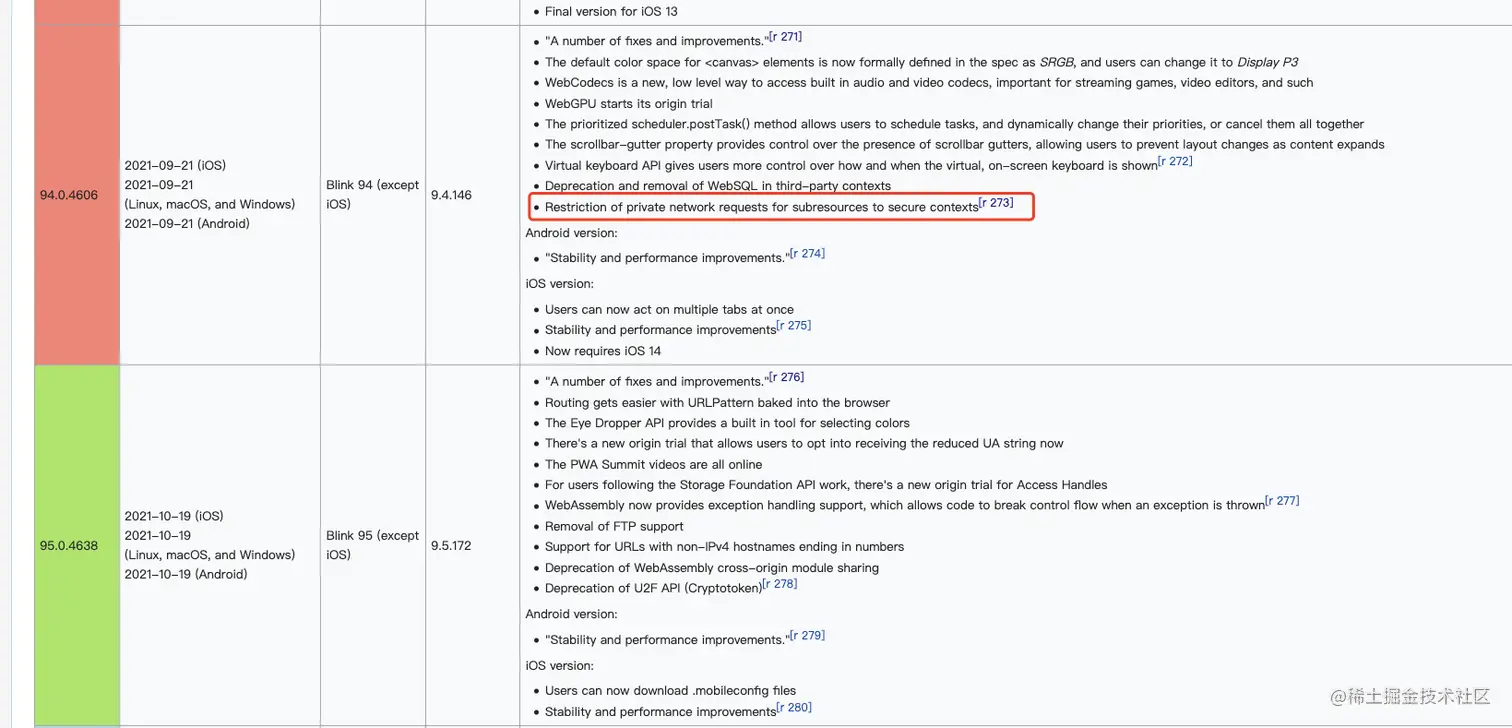1512x728 pixels.
Task: Open reference link r 276
Action: pyautogui.click(x=786, y=378)
